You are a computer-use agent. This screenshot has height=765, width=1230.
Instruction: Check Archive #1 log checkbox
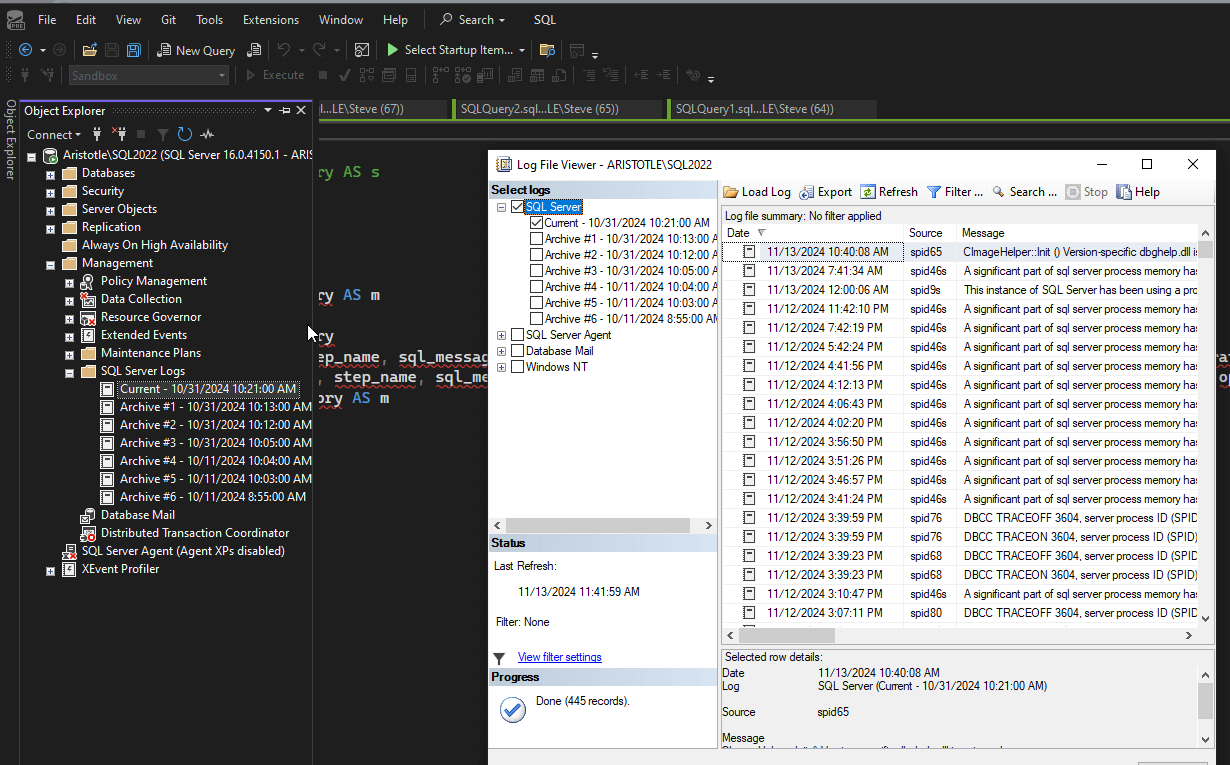pos(536,239)
